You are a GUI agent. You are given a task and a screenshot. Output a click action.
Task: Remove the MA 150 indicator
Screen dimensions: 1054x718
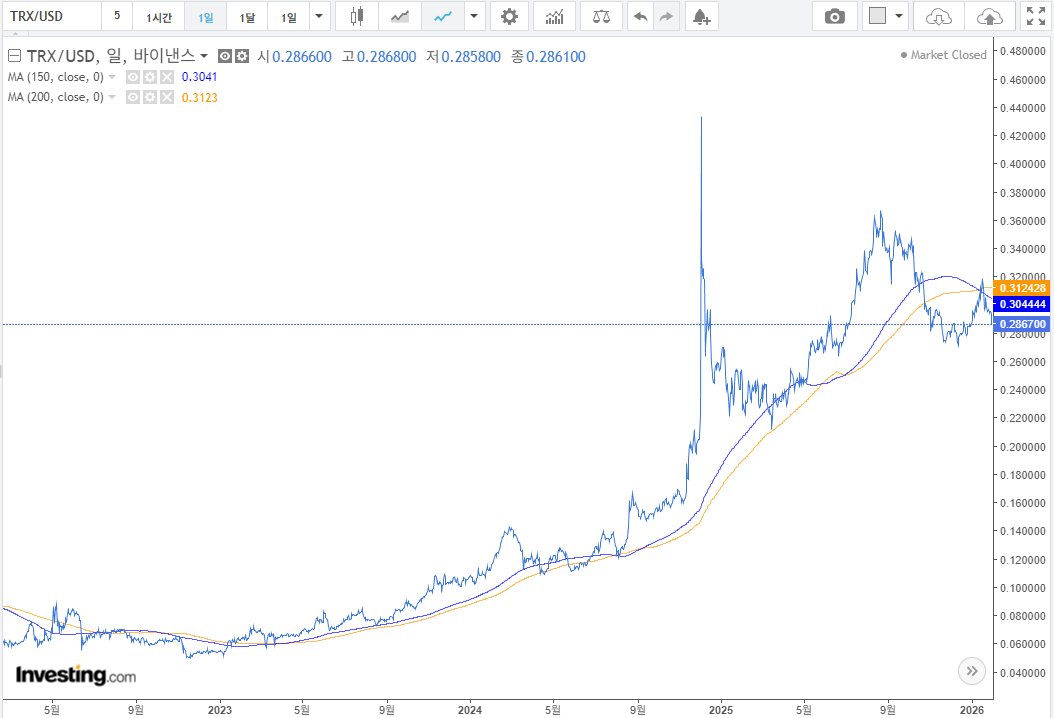pos(167,77)
